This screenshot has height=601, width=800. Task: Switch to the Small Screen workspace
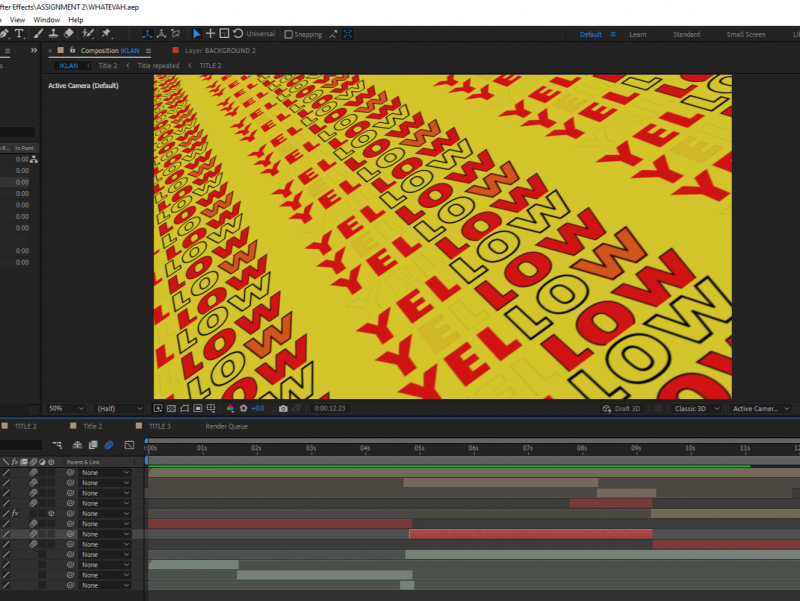746,34
